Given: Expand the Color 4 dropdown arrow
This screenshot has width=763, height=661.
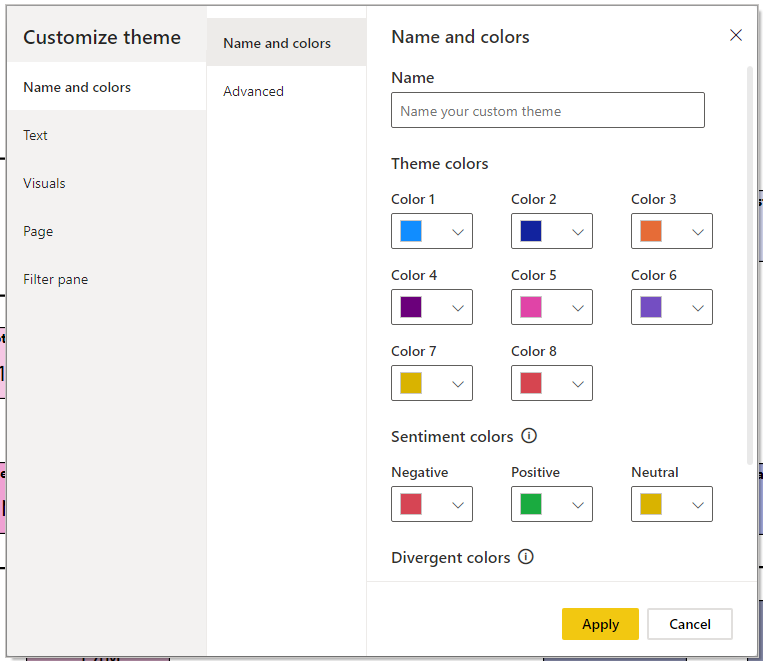Looking at the screenshot, I should tap(458, 308).
